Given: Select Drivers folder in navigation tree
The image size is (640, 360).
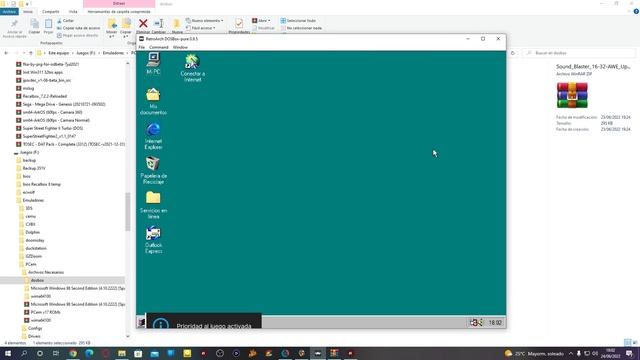Looking at the screenshot, I should point(34,336).
